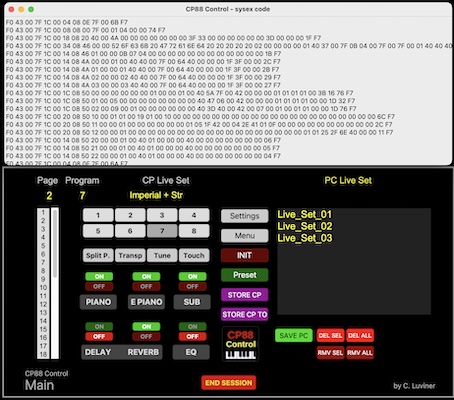This screenshot has height=400, width=454.
Task: Click the purple STORE CP TO button
Action: (244, 314)
